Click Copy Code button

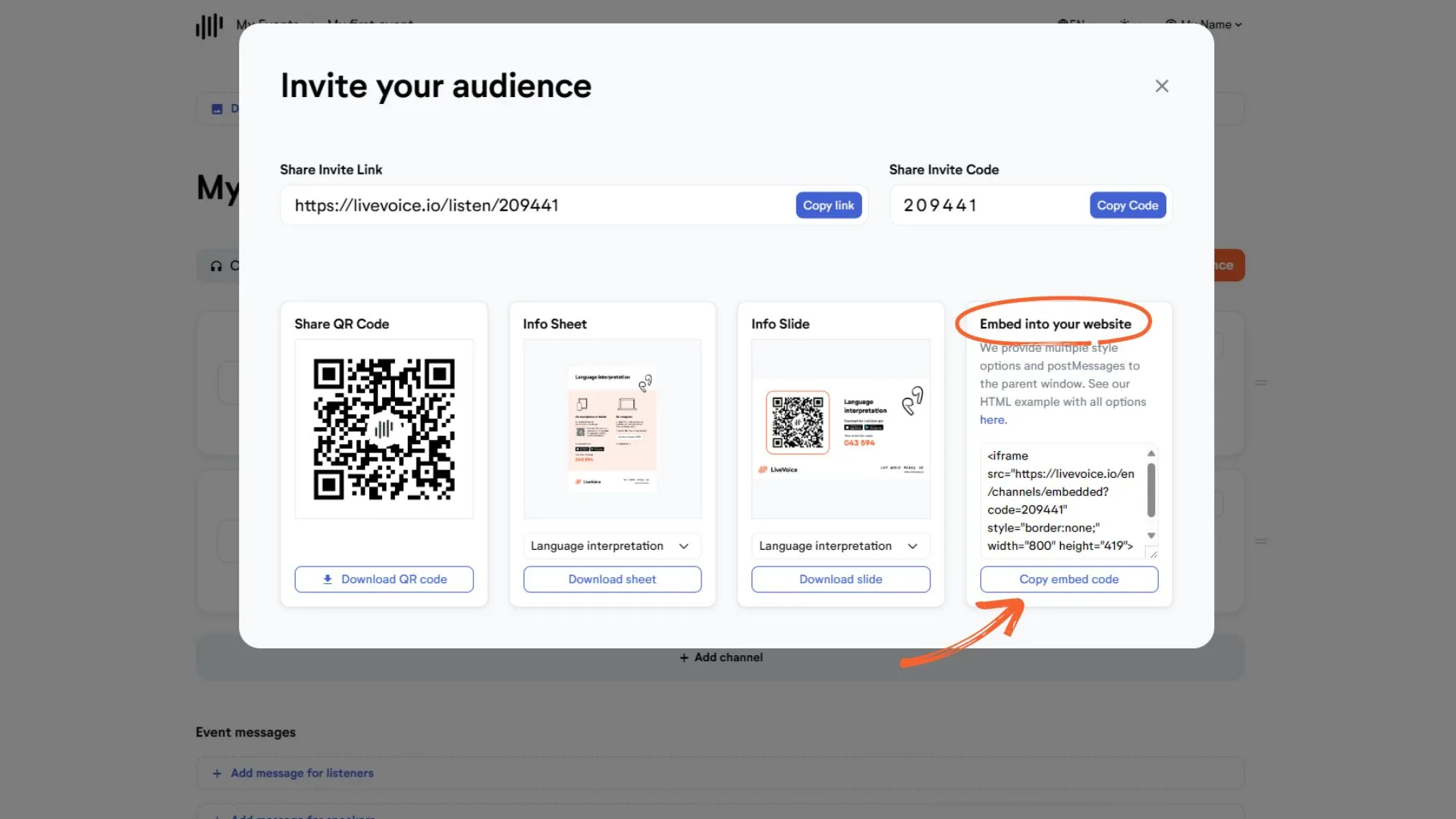(1127, 206)
